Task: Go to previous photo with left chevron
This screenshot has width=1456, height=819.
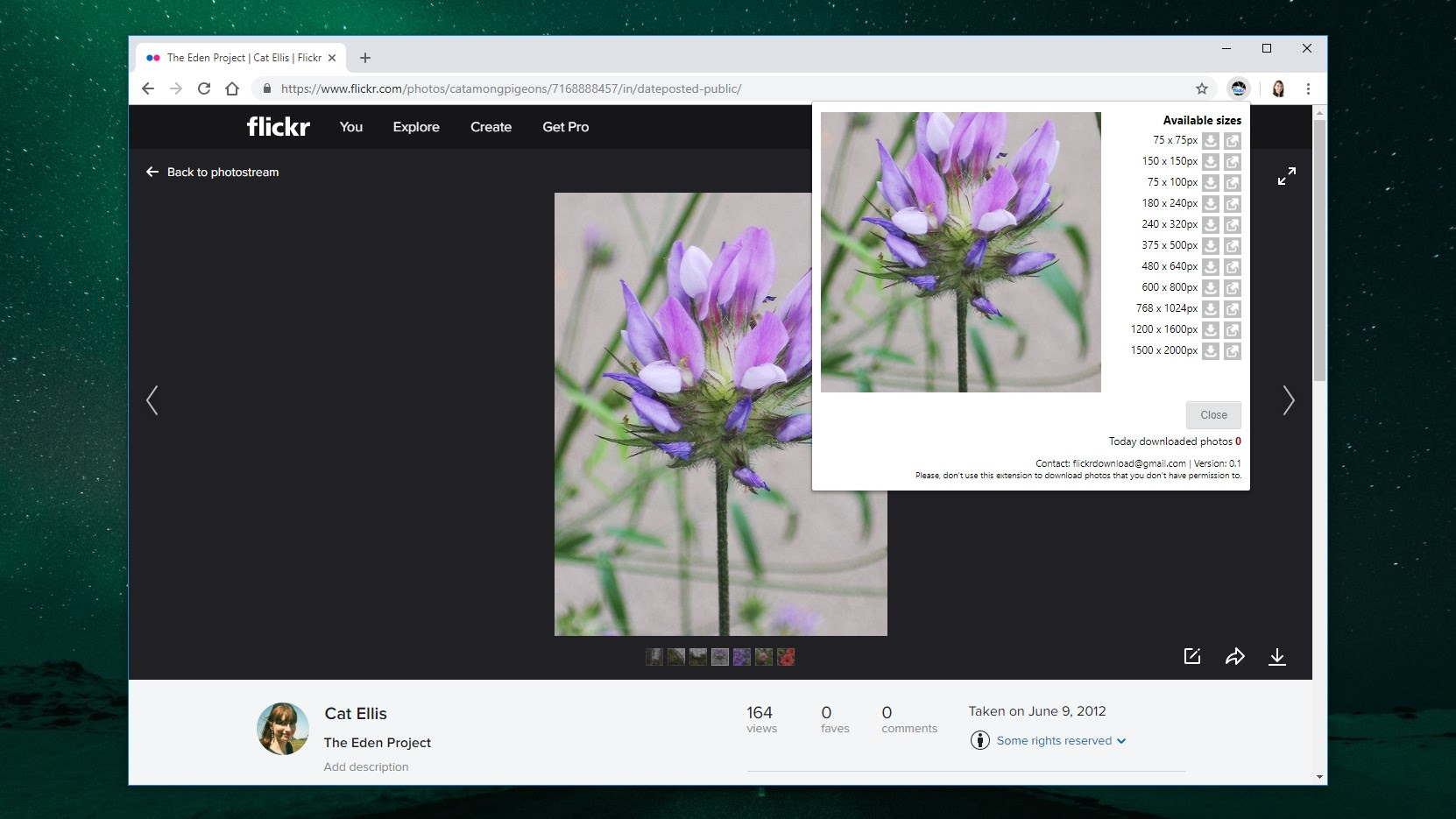Action: coord(152,400)
